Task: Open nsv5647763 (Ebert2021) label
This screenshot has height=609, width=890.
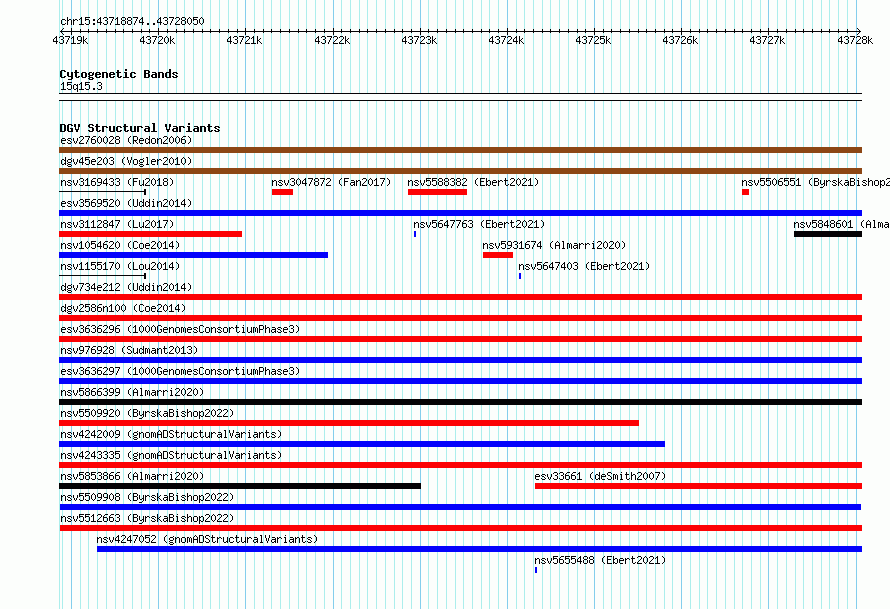Action: coord(478,224)
